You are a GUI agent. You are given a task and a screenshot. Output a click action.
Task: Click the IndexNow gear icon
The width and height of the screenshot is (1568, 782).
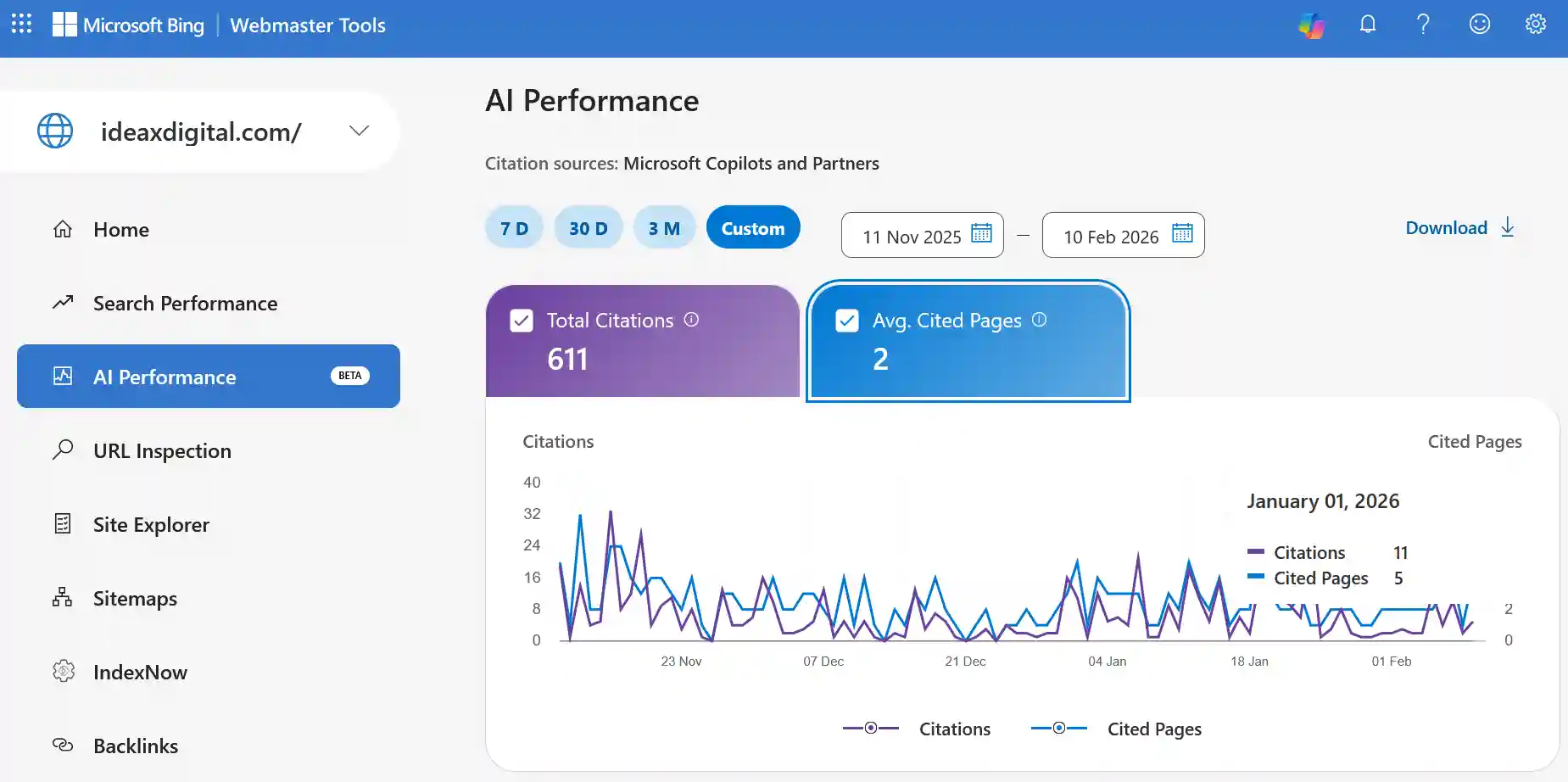[x=63, y=671]
